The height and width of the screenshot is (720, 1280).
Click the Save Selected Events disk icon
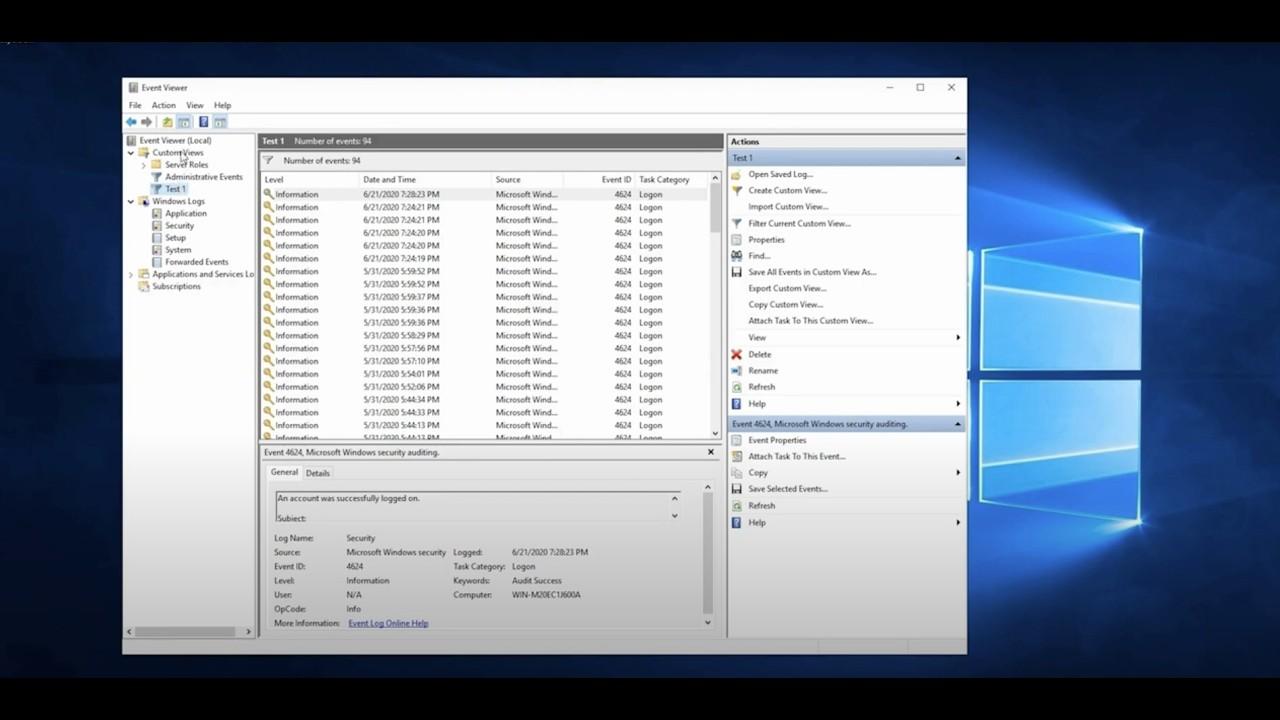737,489
